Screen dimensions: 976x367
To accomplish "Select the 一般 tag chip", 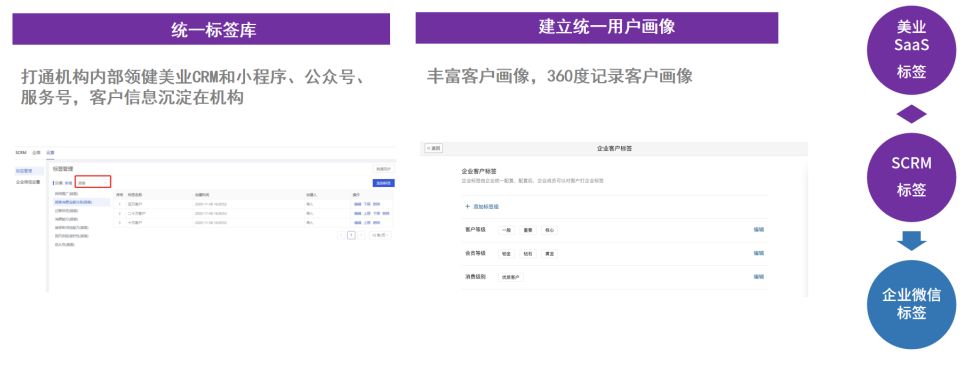I will click(x=507, y=230).
